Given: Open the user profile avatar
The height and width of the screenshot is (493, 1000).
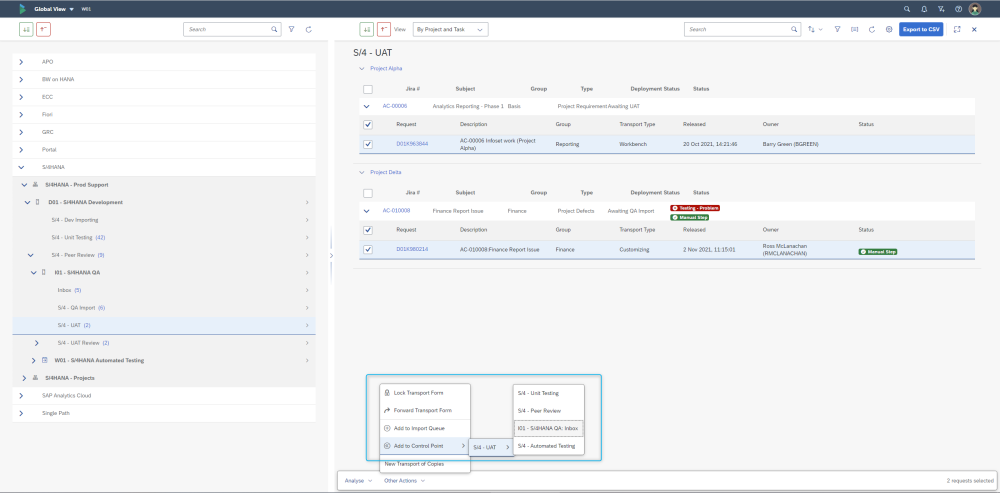Looking at the screenshot, I should pos(975,8).
